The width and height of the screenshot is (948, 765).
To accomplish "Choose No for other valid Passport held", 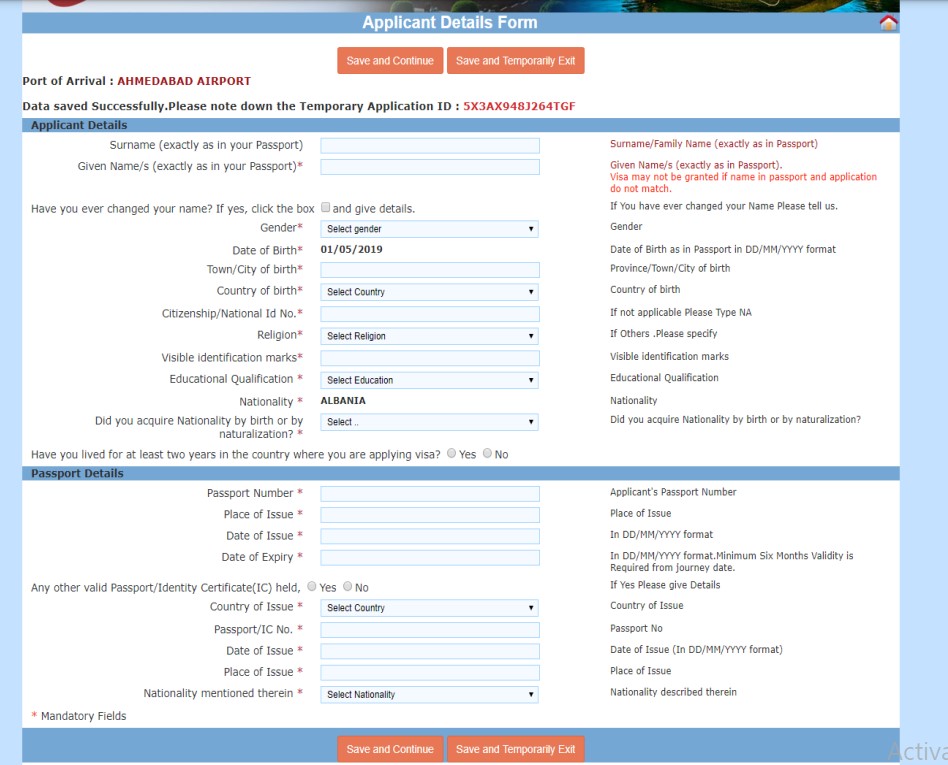I will pos(348,587).
